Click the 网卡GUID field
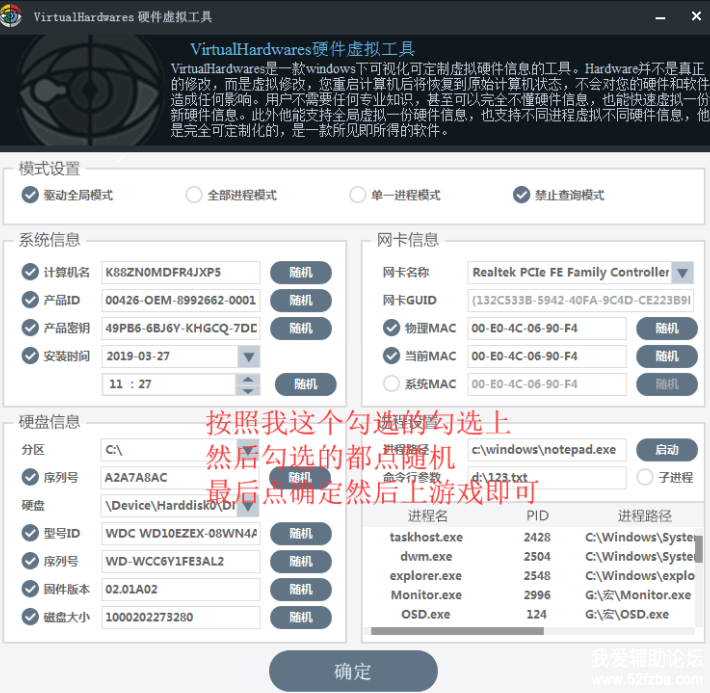Viewport: 710px width, 693px height. coord(580,300)
